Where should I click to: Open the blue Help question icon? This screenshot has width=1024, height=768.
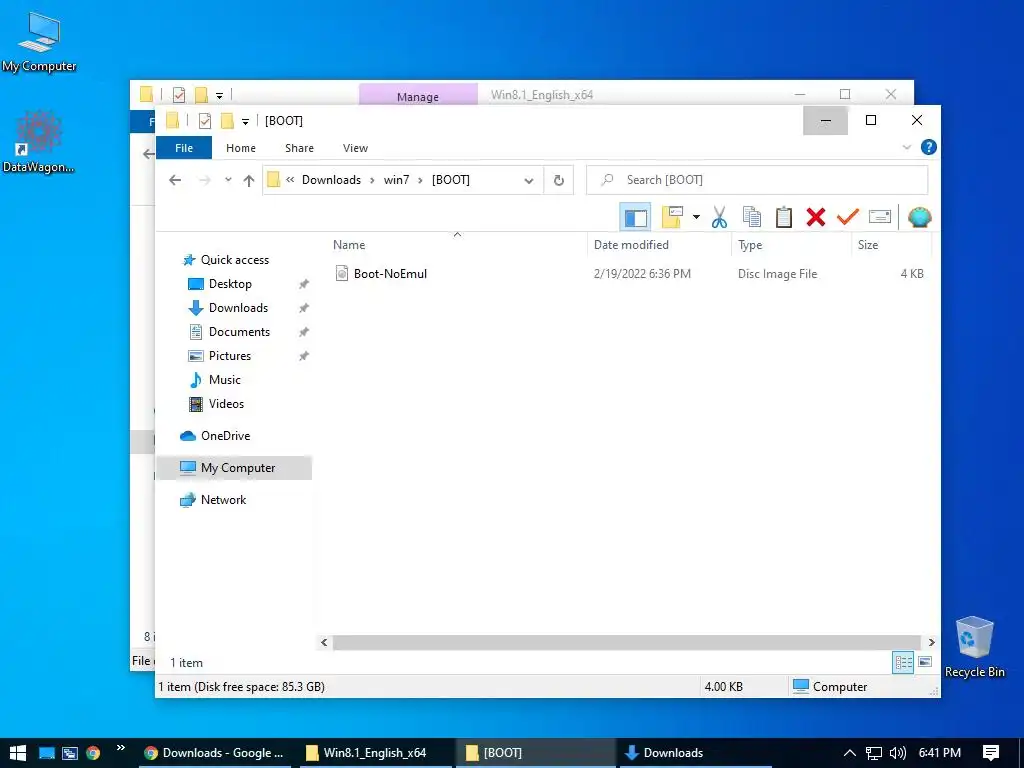(x=929, y=147)
